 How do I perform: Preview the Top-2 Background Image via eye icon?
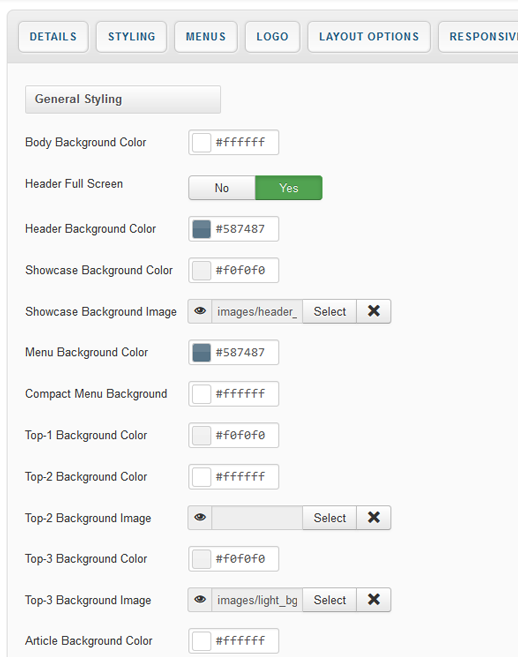(200, 517)
